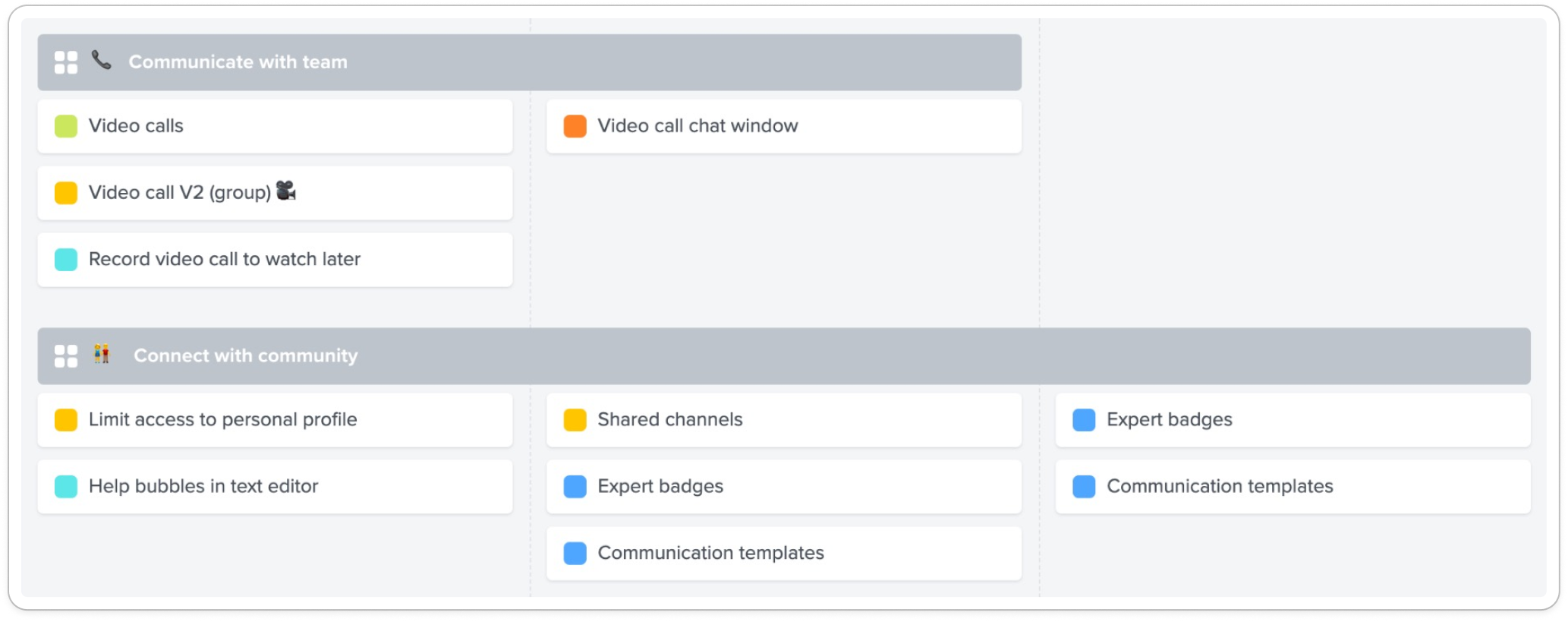
Task: Click the lime green status square on Video calls
Action: pyautogui.click(x=66, y=126)
